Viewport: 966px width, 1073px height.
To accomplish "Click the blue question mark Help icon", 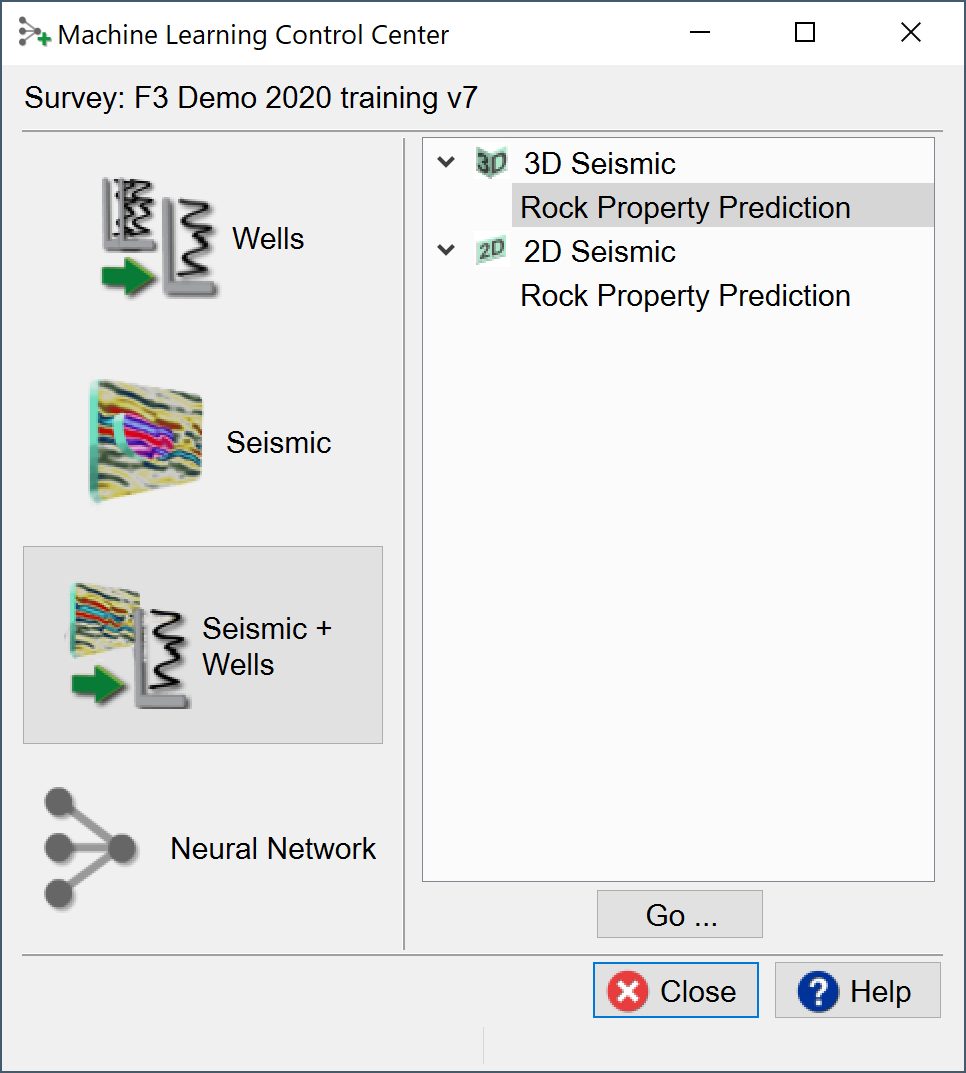I will click(818, 991).
